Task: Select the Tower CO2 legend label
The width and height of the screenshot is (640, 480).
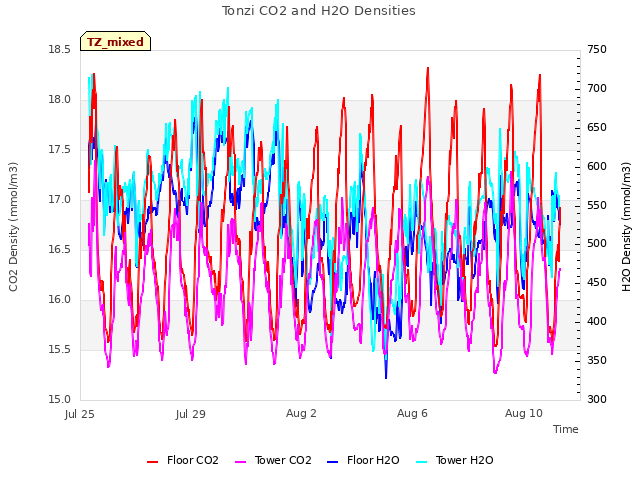Action: 283,460
